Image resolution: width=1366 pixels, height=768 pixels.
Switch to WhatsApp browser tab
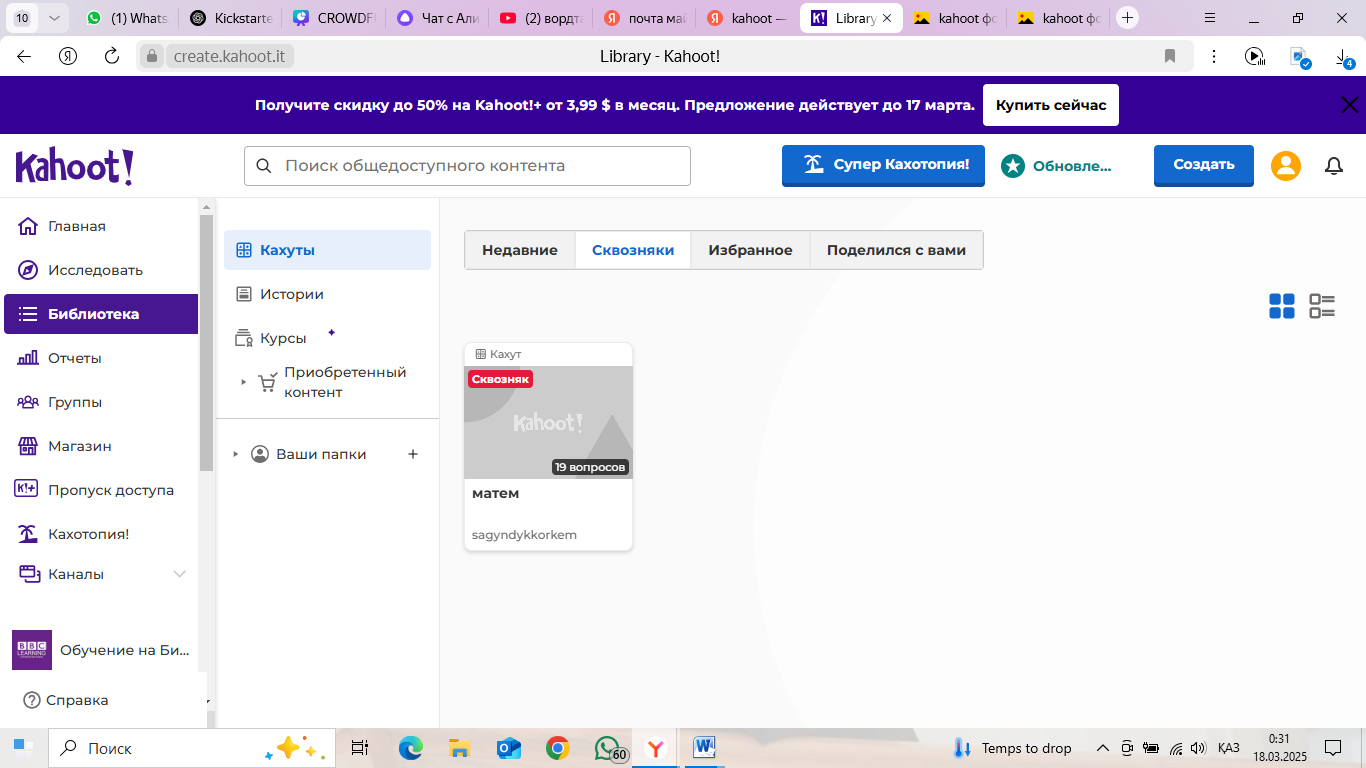(127, 18)
